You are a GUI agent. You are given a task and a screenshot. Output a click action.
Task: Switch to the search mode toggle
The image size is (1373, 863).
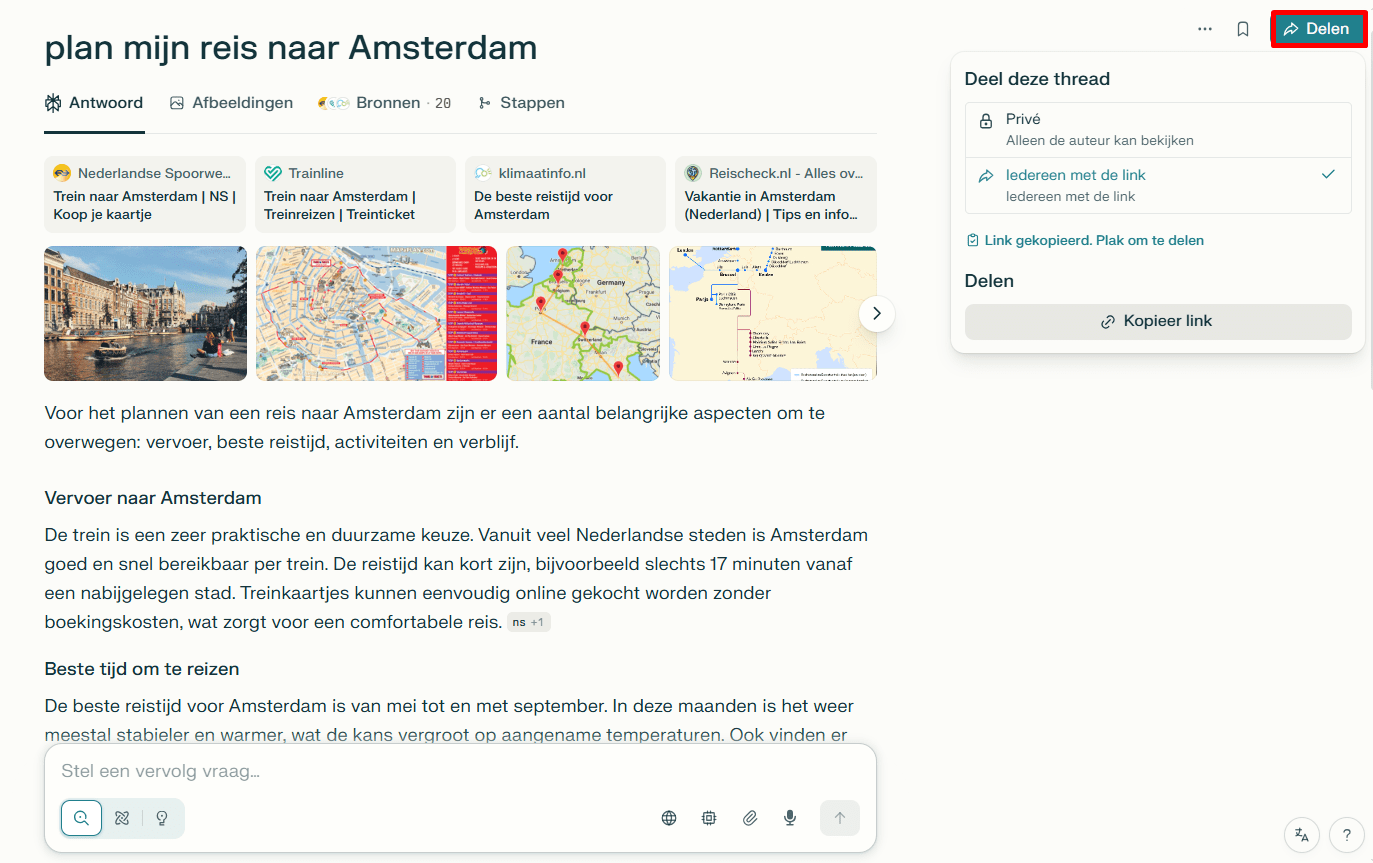pos(82,818)
